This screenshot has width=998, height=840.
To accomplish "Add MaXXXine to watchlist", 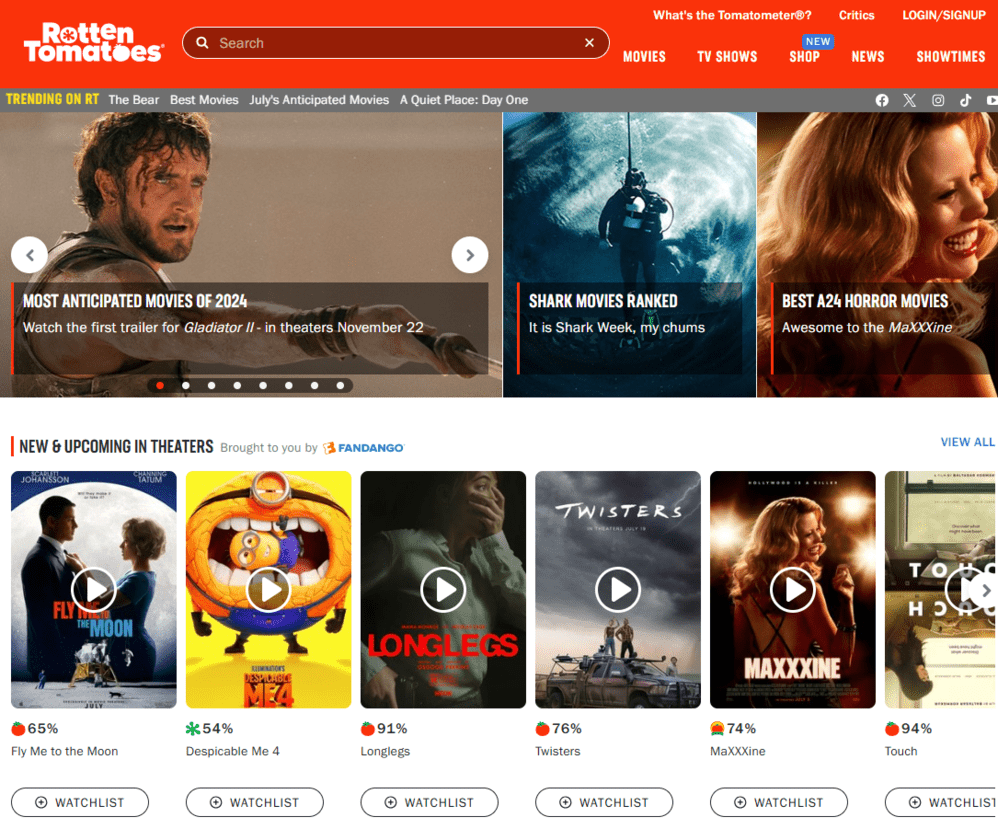I will [779, 802].
